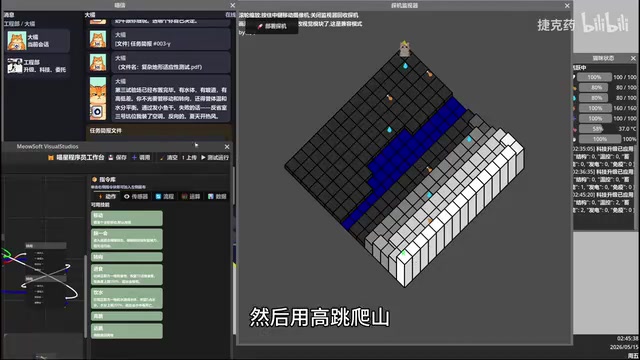Click the avatar beside the pdf filename message
Viewport: 640px width, 360px height.
(x=98, y=63)
